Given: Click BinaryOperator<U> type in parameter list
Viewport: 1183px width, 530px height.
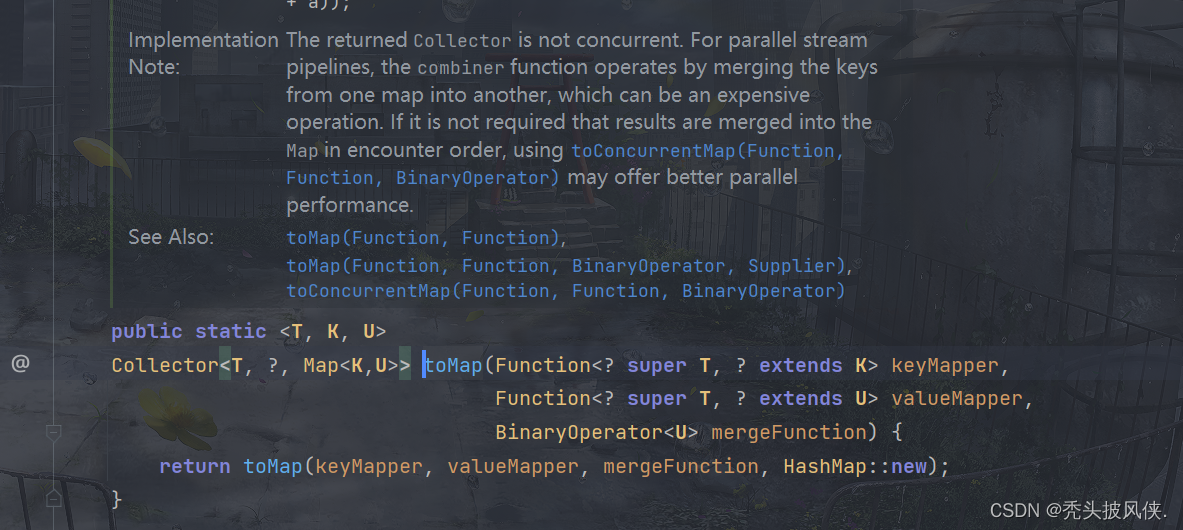Looking at the screenshot, I should coord(595,433).
